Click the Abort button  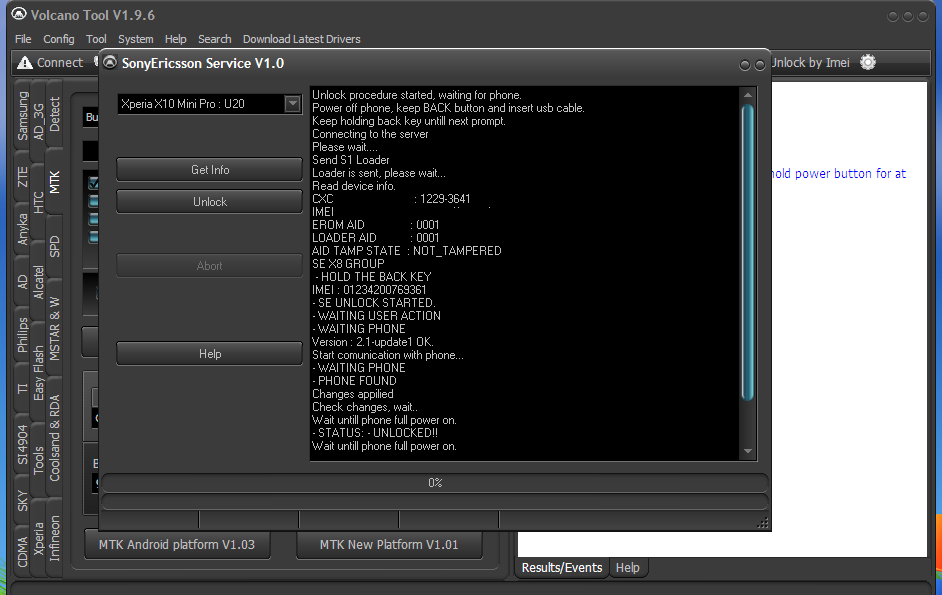(x=210, y=266)
